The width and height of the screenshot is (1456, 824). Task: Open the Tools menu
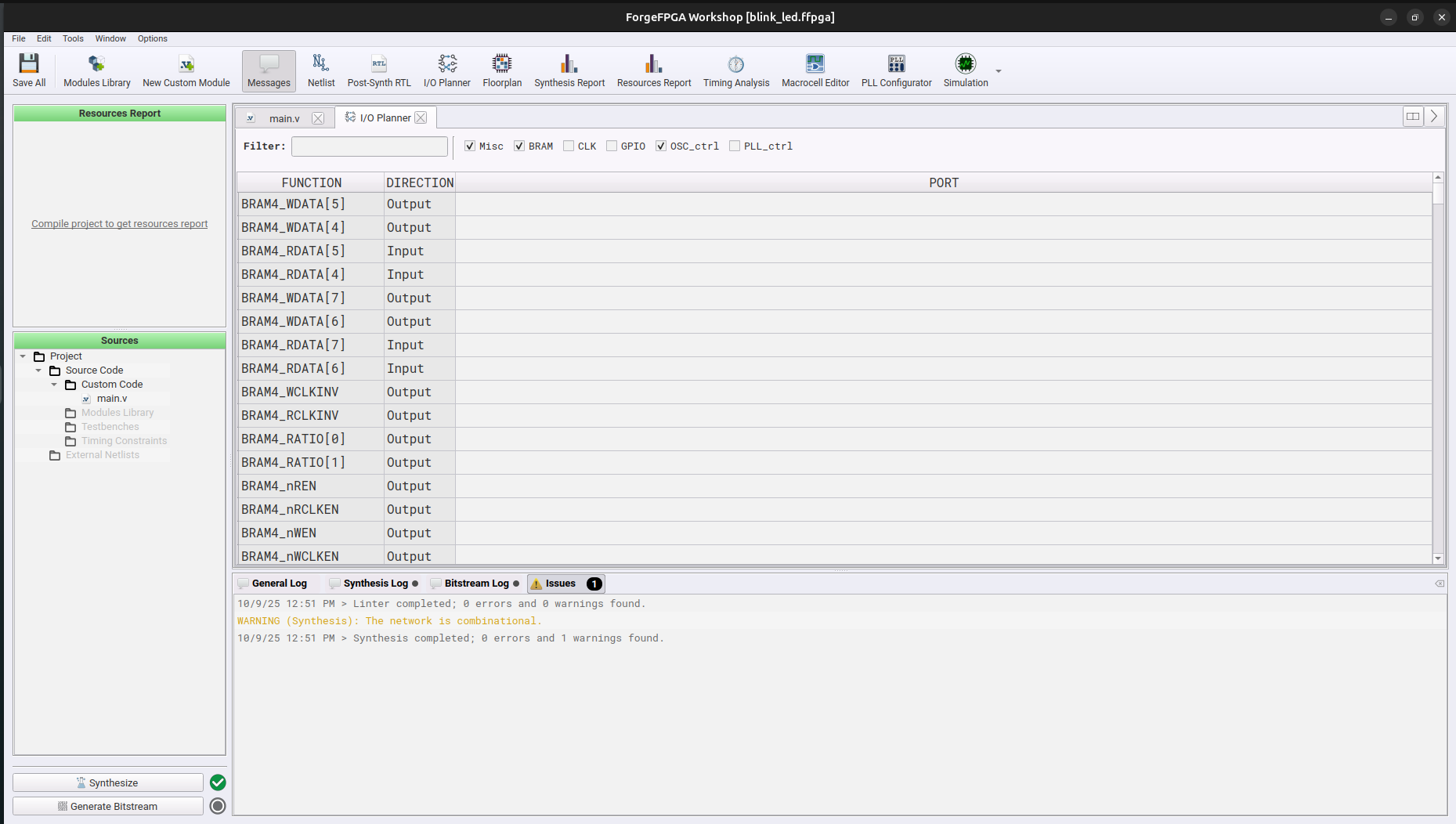[73, 38]
